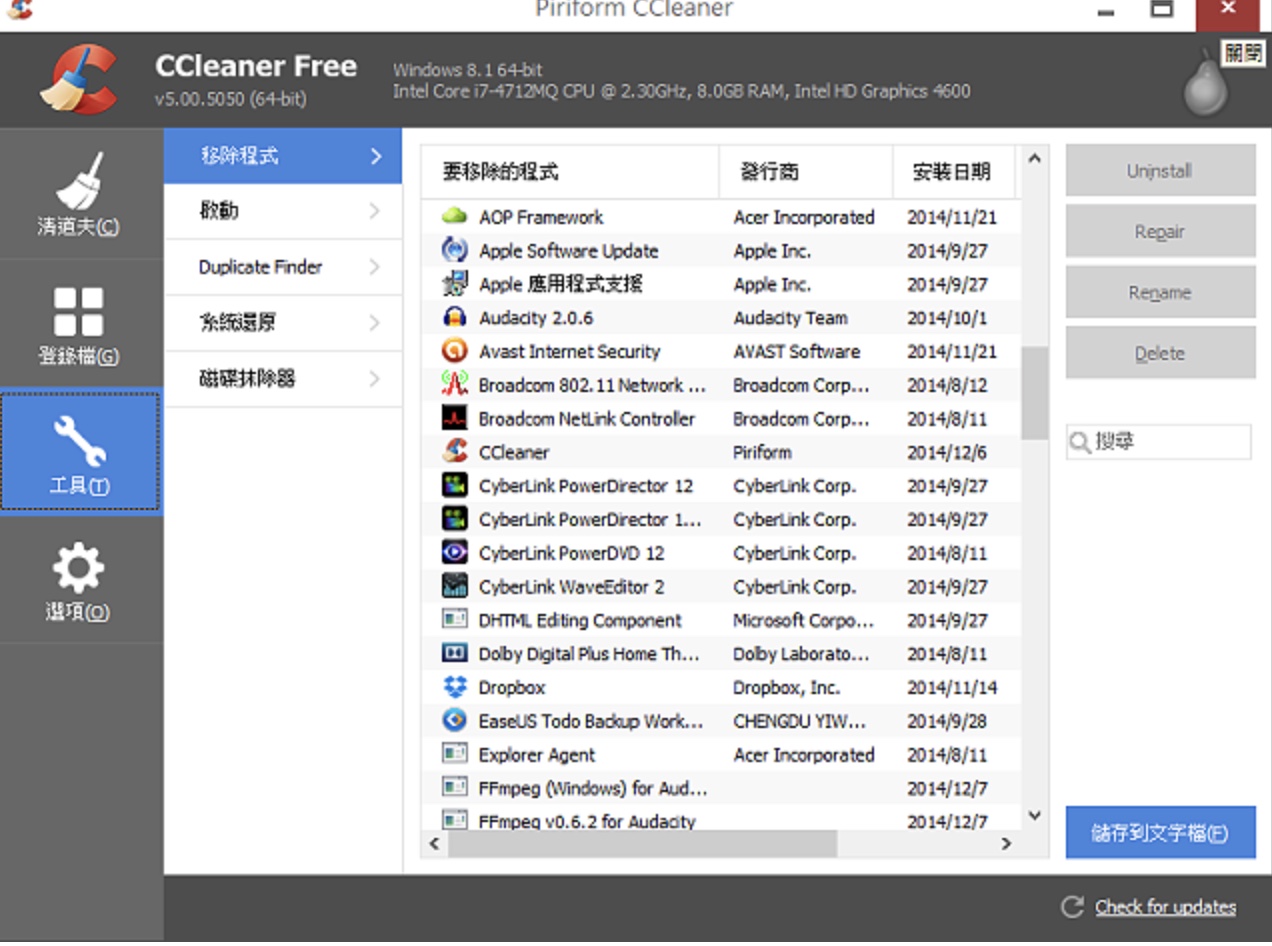
Task: Click the Piriform pear icon
Action: pos(1206,86)
